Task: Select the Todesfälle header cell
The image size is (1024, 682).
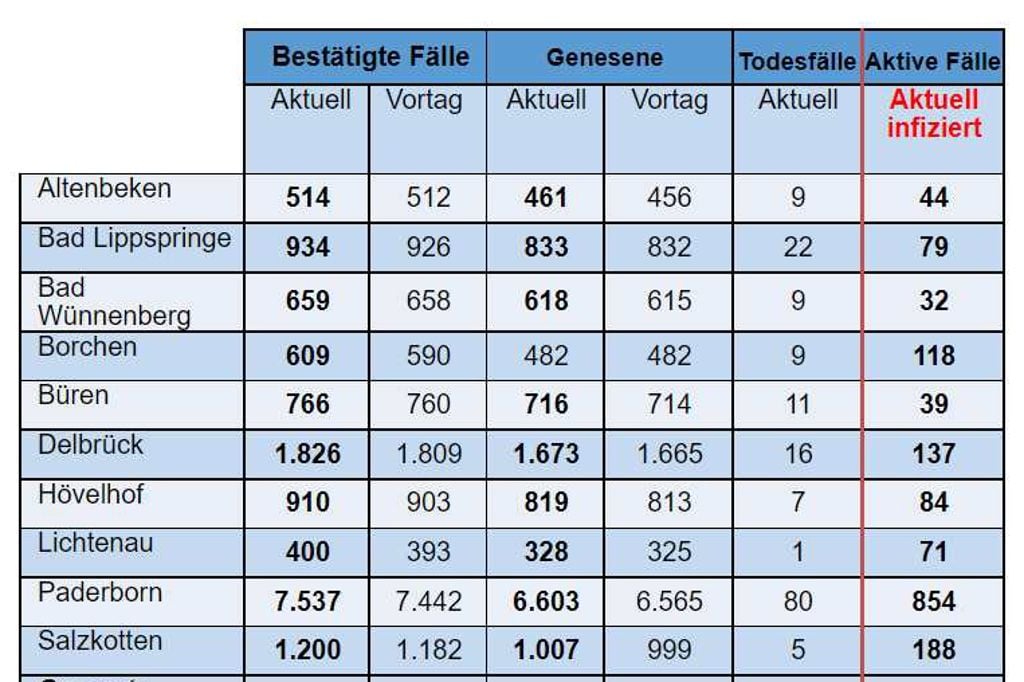Action: pos(797,62)
